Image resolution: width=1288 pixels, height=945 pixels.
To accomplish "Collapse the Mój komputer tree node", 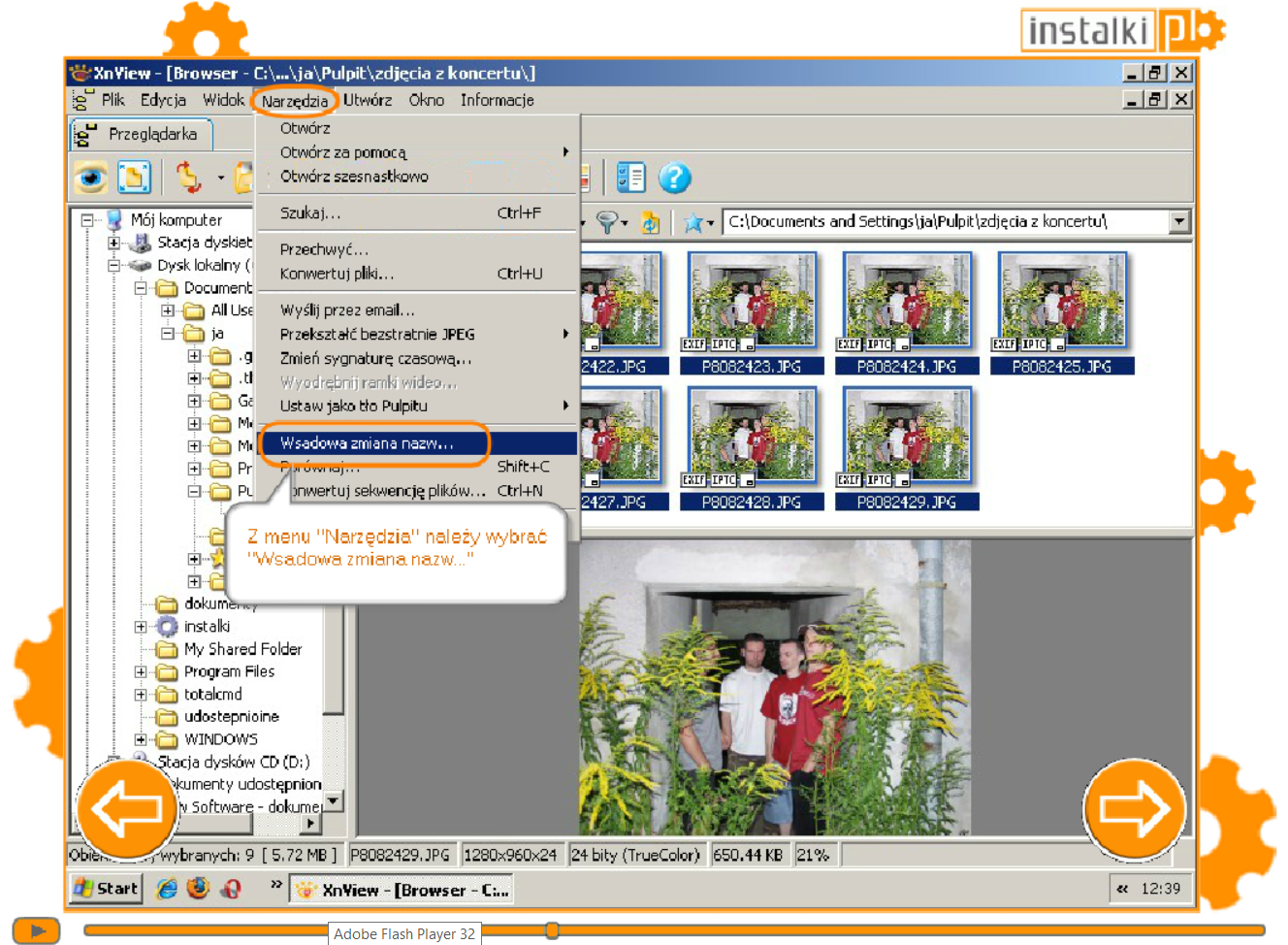I will coord(87,220).
